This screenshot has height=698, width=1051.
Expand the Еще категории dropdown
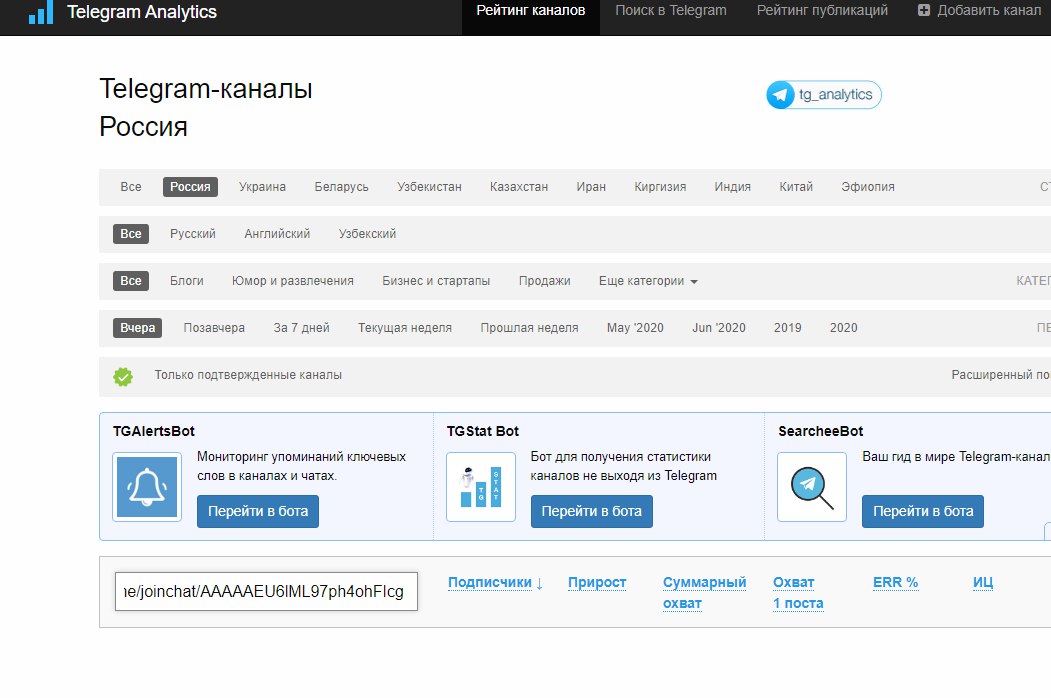tap(648, 281)
